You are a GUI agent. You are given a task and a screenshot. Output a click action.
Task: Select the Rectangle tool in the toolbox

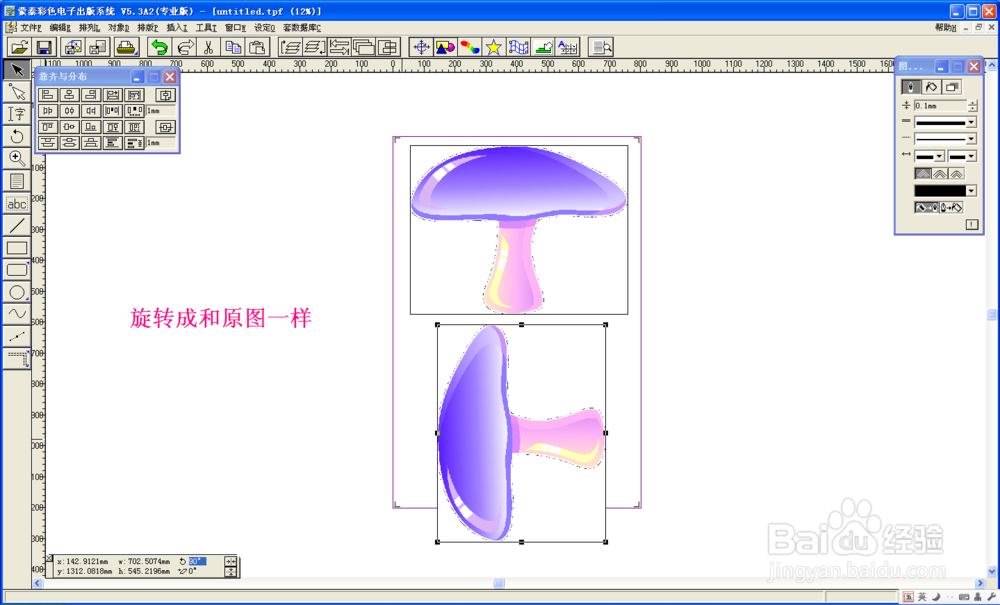[16, 247]
